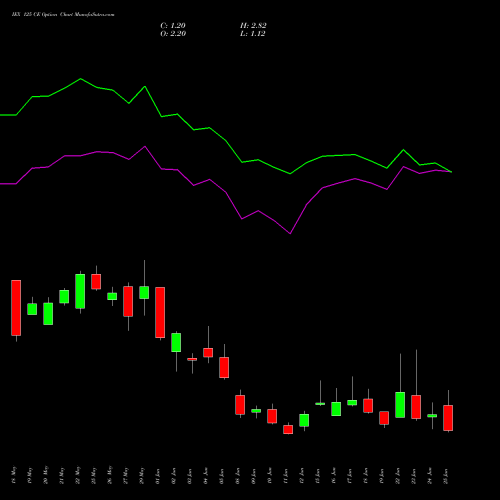Click the peak of the green line
Image resolution: width=500 pixels, height=500 pixels.
point(80,79)
